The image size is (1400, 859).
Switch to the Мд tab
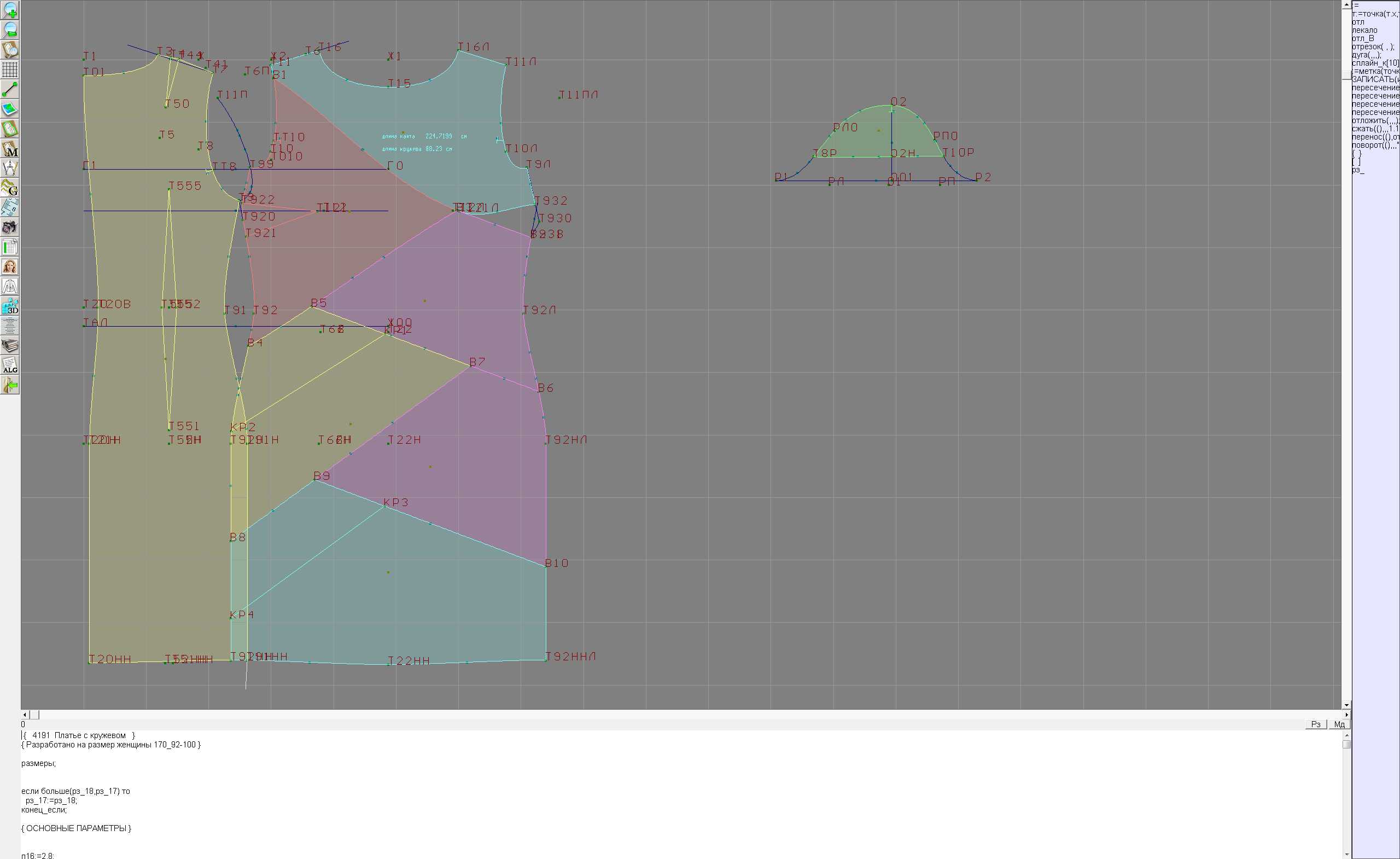pyautogui.click(x=1339, y=724)
